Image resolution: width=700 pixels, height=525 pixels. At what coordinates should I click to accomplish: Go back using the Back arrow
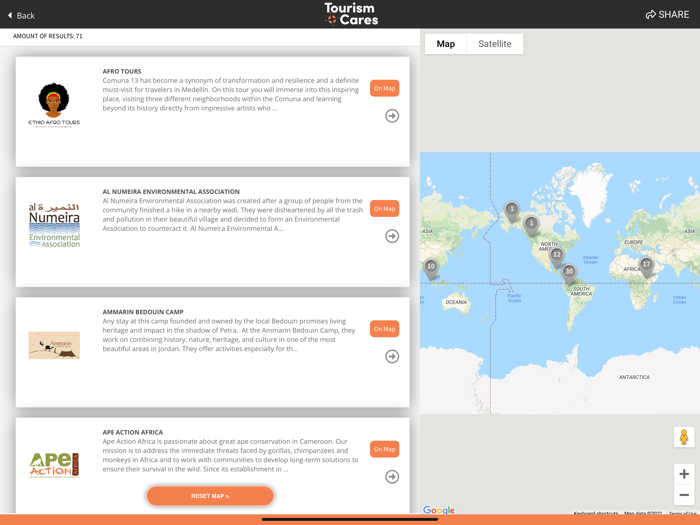tap(21, 15)
